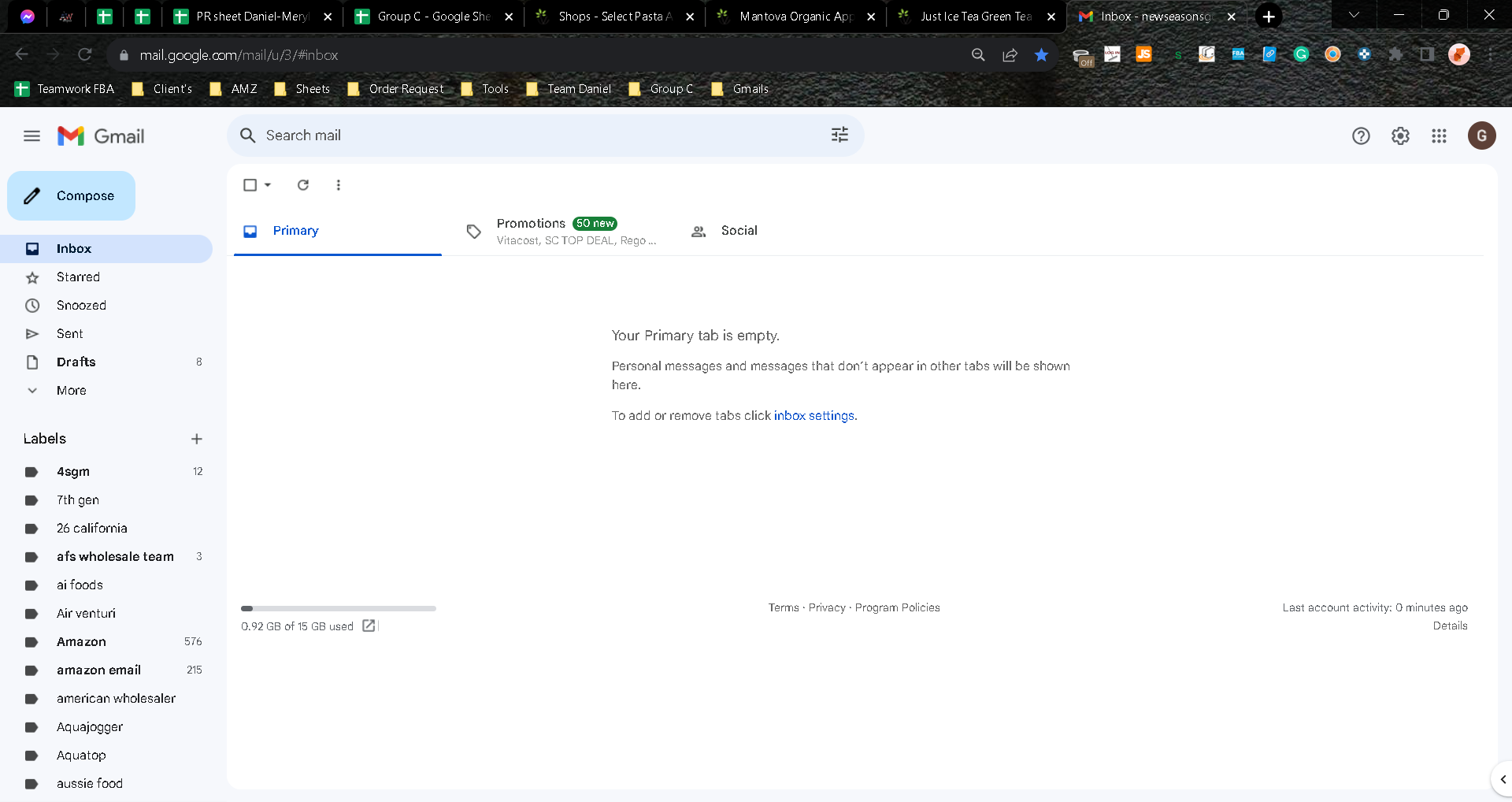
Task: Open the Chrome profile avatar
Action: (x=1459, y=54)
